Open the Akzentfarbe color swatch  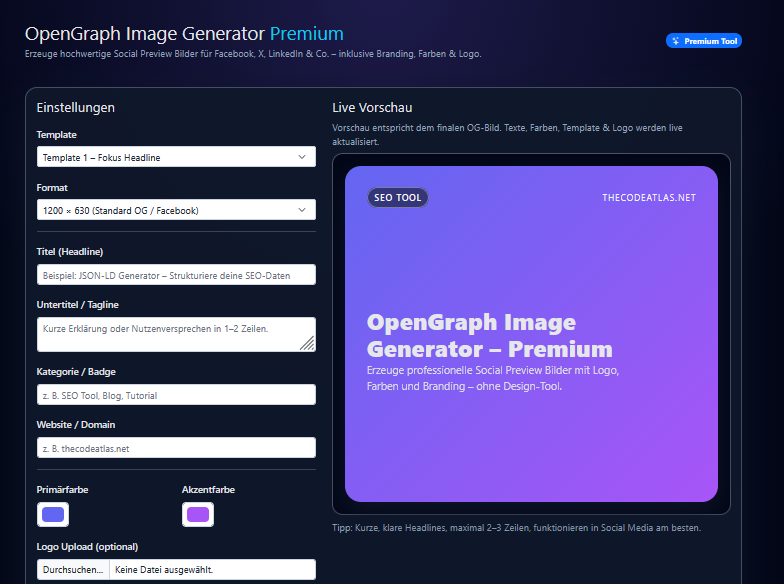pos(198,514)
